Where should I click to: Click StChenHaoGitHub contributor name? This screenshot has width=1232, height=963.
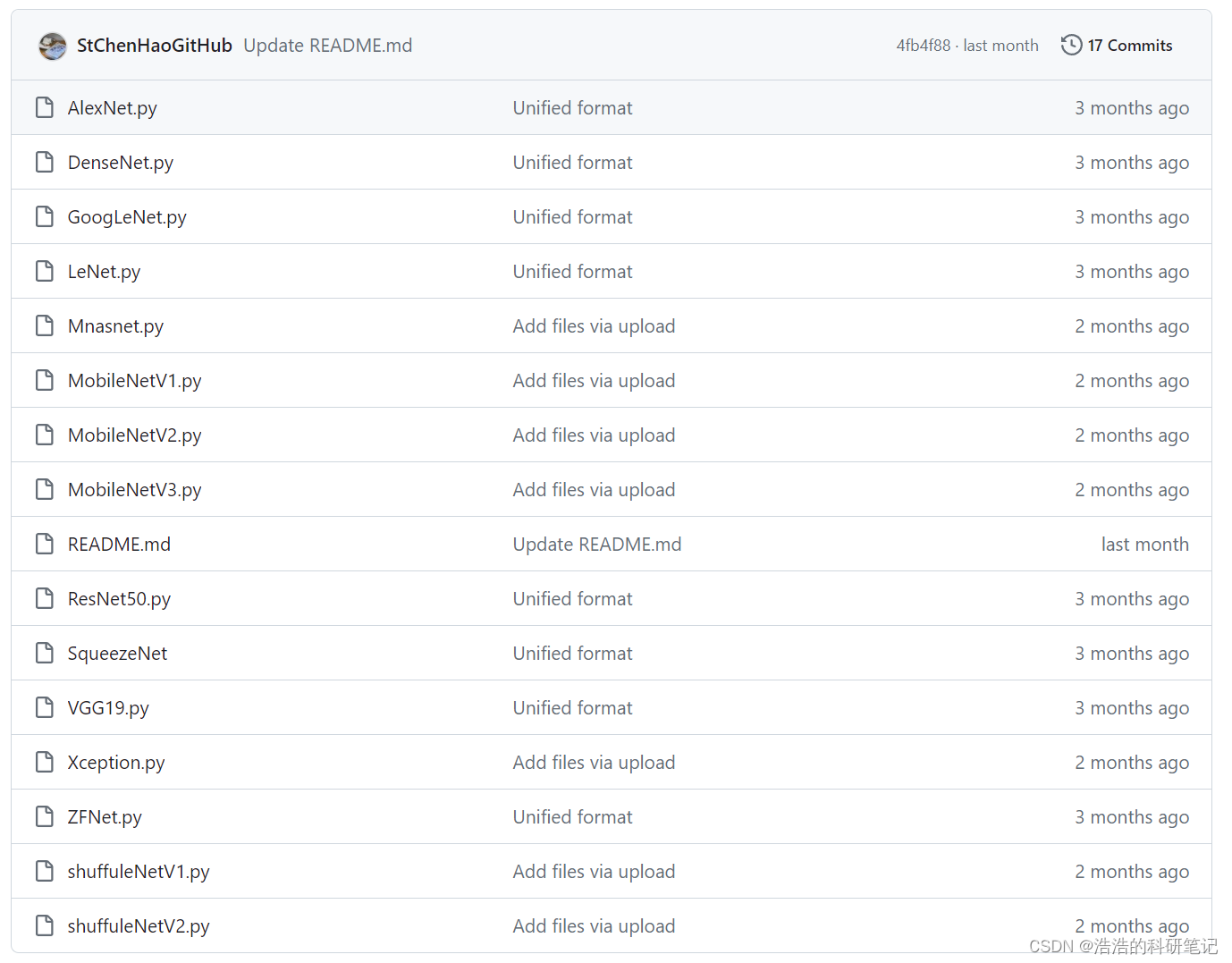[154, 45]
